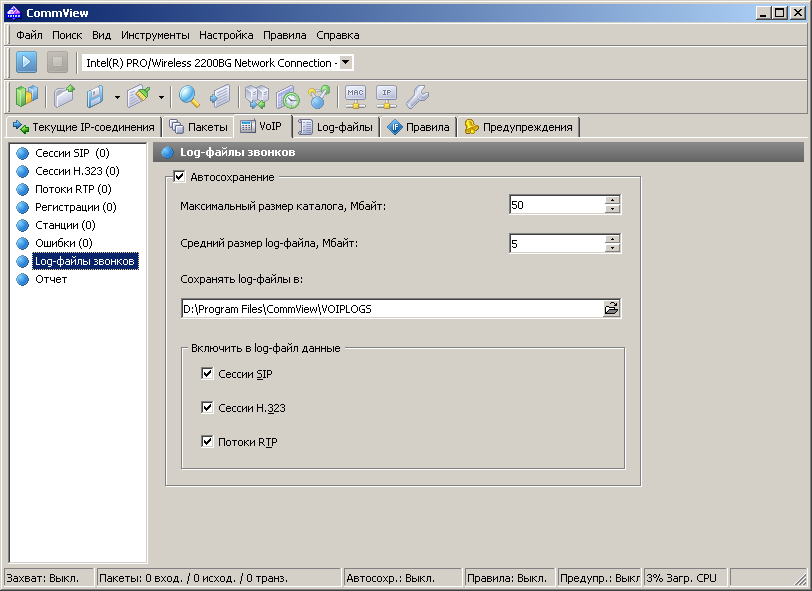Expand the arrow beside the save icon
The height and width of the screenshot is (591, 812).
pyautogui.click(x=118, y=97)
